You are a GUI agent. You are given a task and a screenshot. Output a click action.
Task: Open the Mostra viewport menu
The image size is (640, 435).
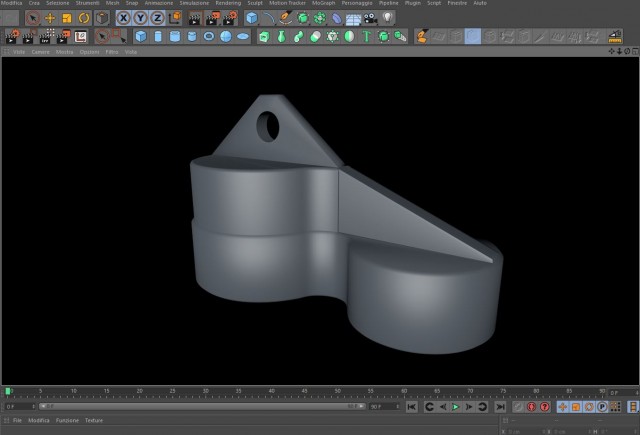pos(64,52)
